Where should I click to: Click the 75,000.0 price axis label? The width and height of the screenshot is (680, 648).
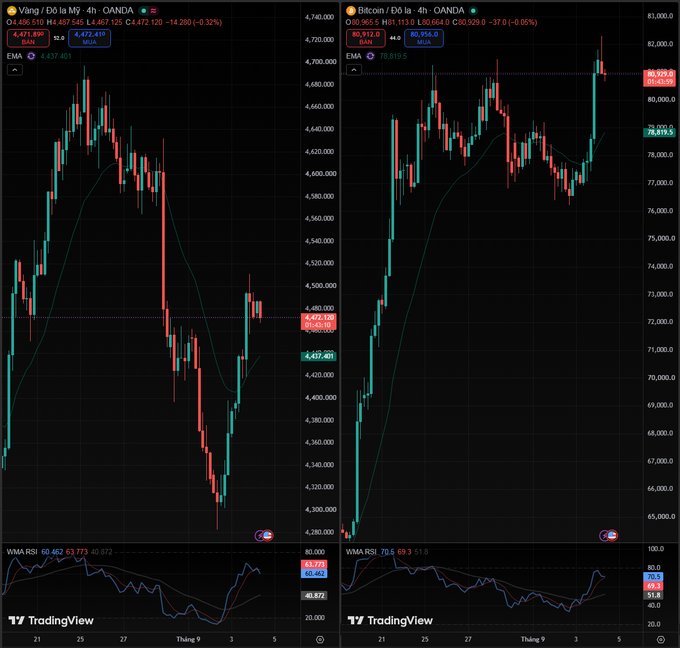660,238
